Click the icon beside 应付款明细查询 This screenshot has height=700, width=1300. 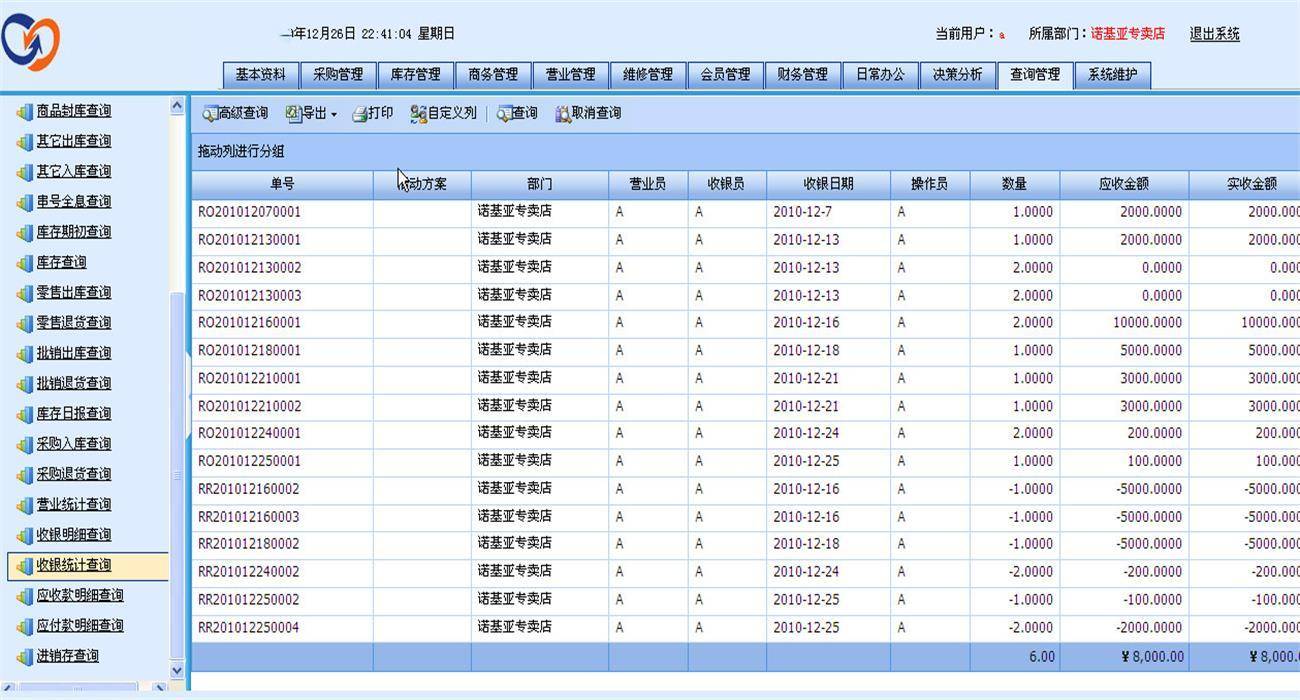pos(24,625)
